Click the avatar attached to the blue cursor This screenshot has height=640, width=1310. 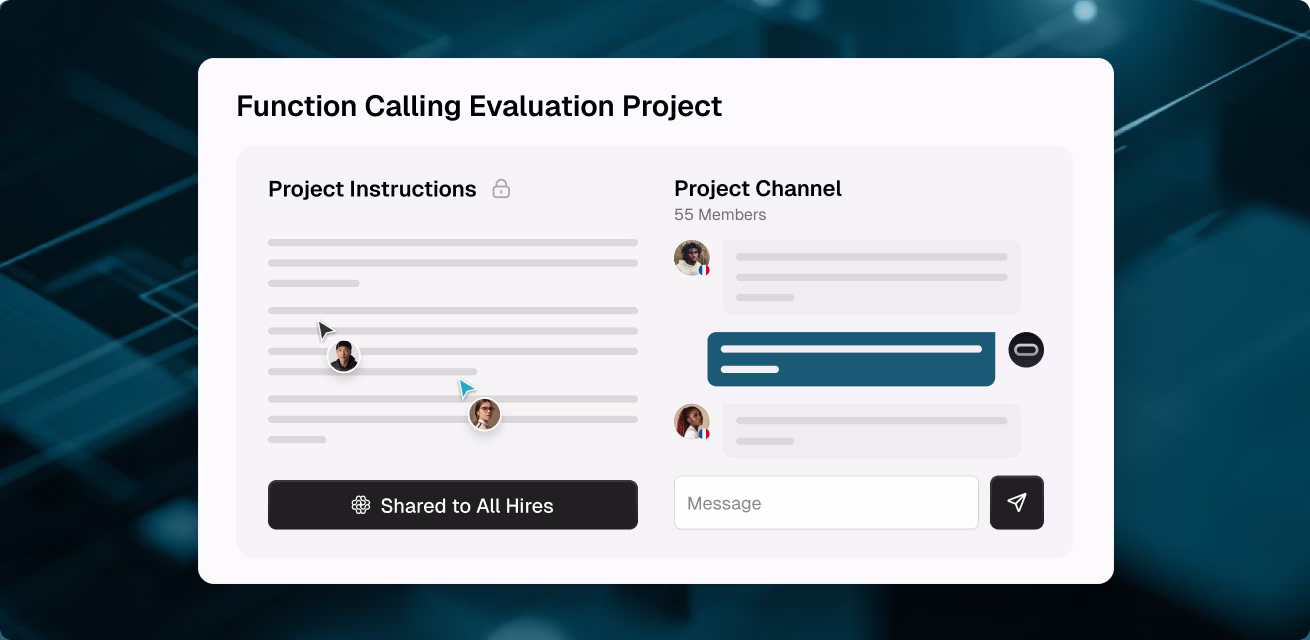click(484, 414)
